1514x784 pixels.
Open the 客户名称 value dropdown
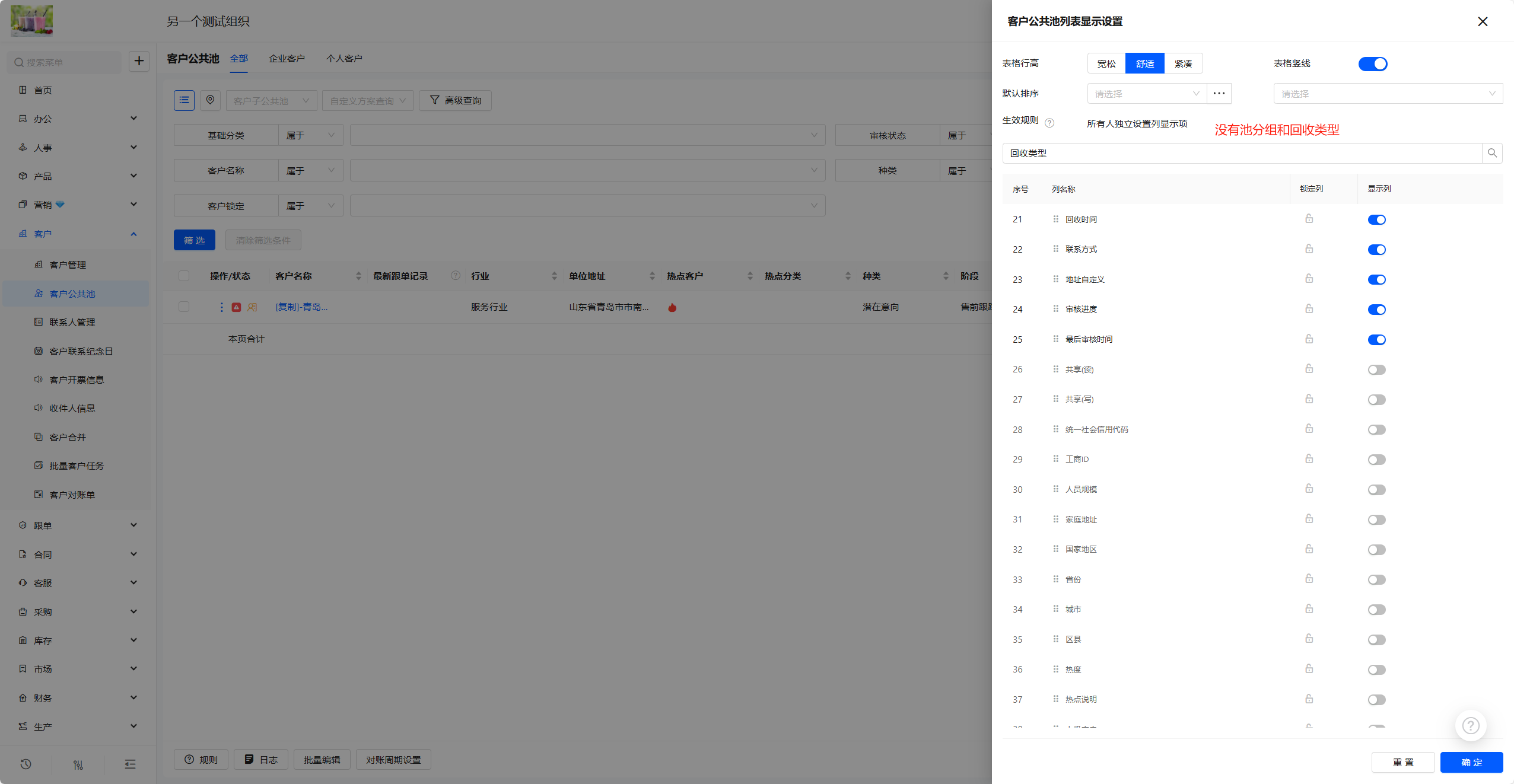point(587,171)
